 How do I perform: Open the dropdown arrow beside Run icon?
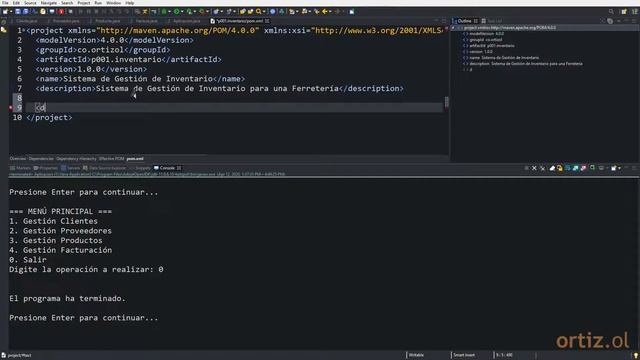pyautogui.click(x=182, y=11)
